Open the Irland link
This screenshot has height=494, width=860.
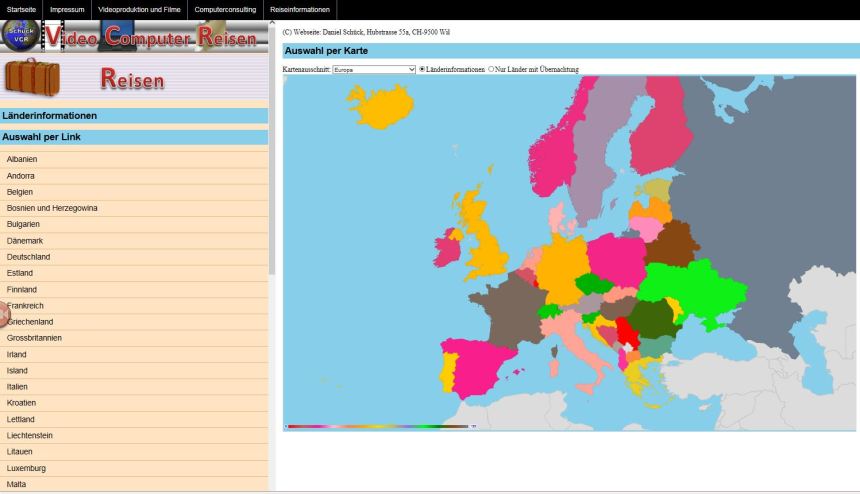tap(16, 354)
